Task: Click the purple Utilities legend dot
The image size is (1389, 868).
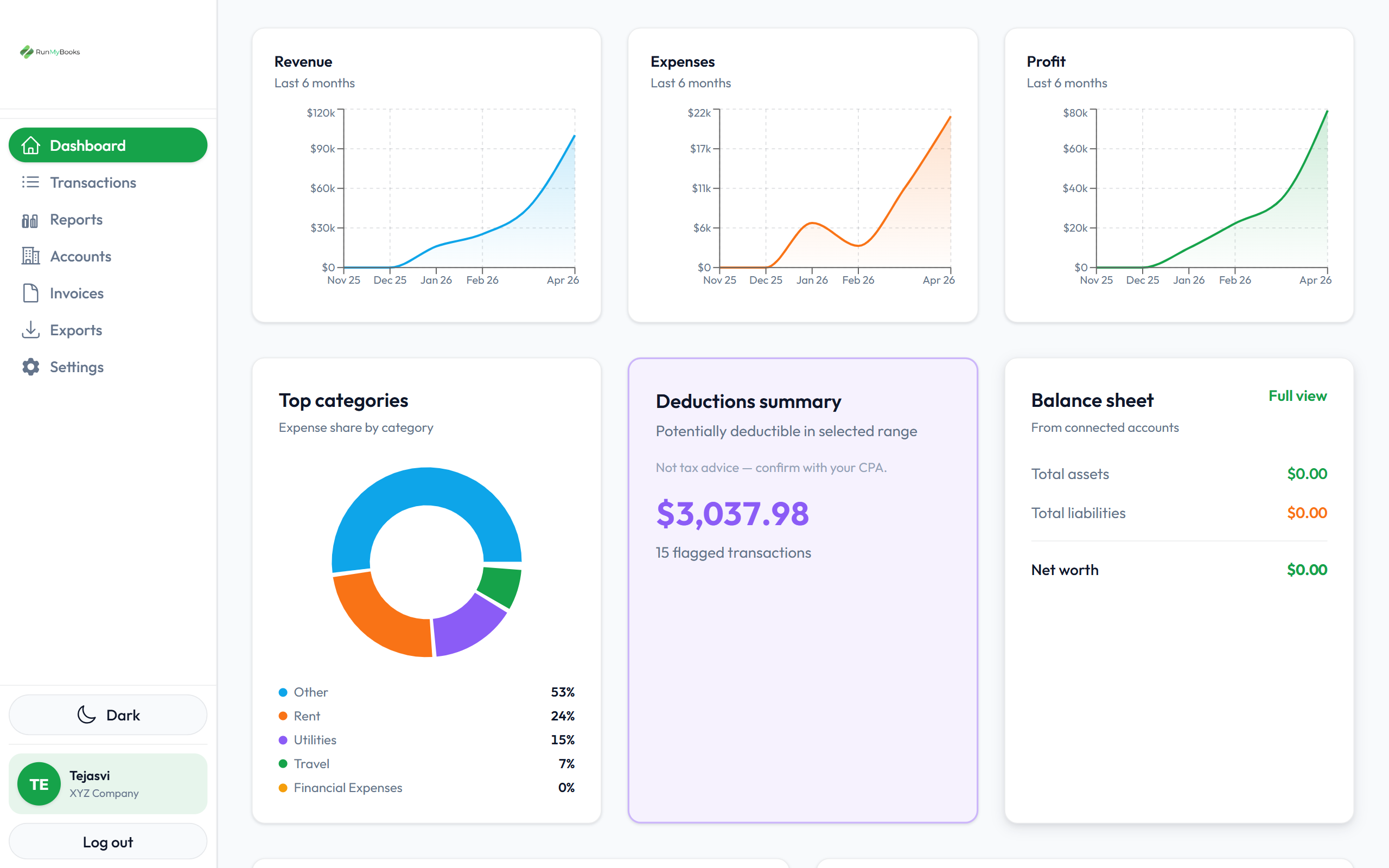Action: [283, 740]
